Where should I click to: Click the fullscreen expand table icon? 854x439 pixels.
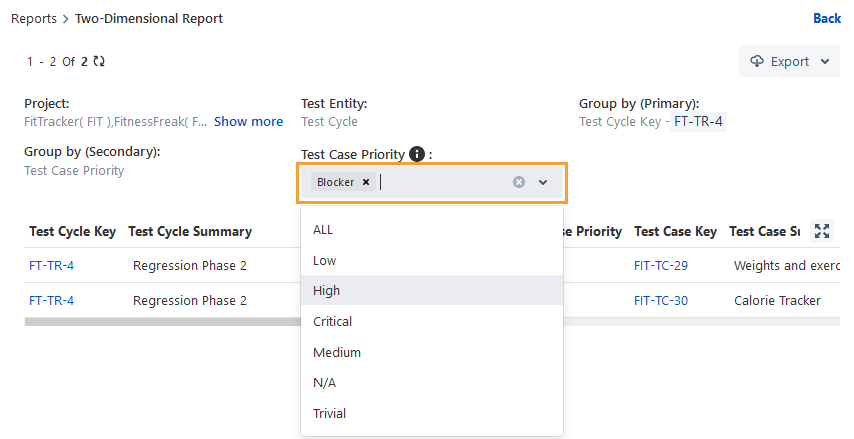(822, 231)
